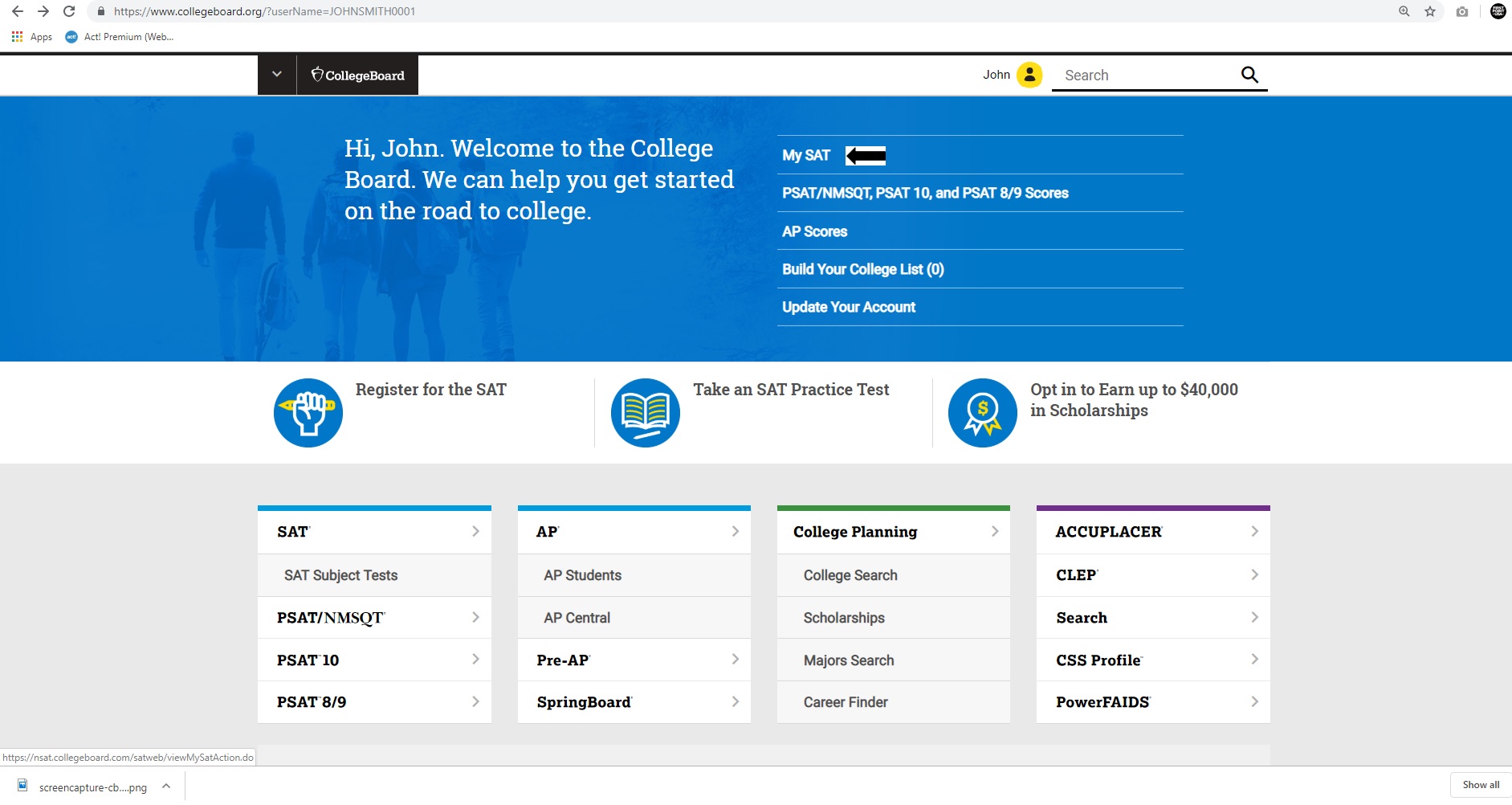The height and width of the screenshot is (805, 1512).
Task: Open the download item options chevron
Action: click(166, 787)
